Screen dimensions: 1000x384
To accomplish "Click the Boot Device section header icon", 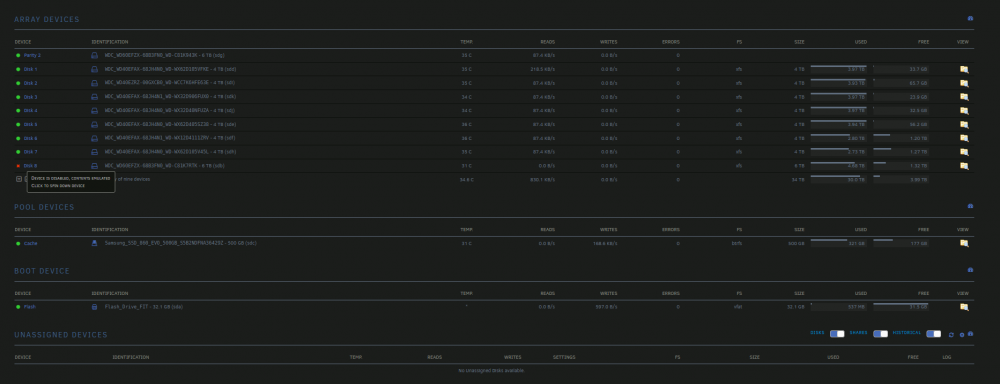I will tap(970, 270).
